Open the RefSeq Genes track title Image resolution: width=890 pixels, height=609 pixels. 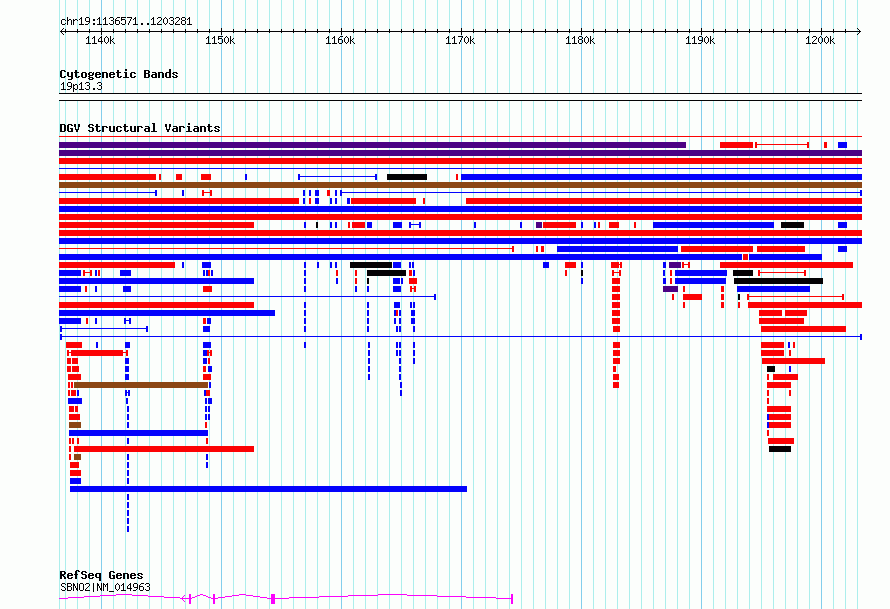click(x=101, y=576)
